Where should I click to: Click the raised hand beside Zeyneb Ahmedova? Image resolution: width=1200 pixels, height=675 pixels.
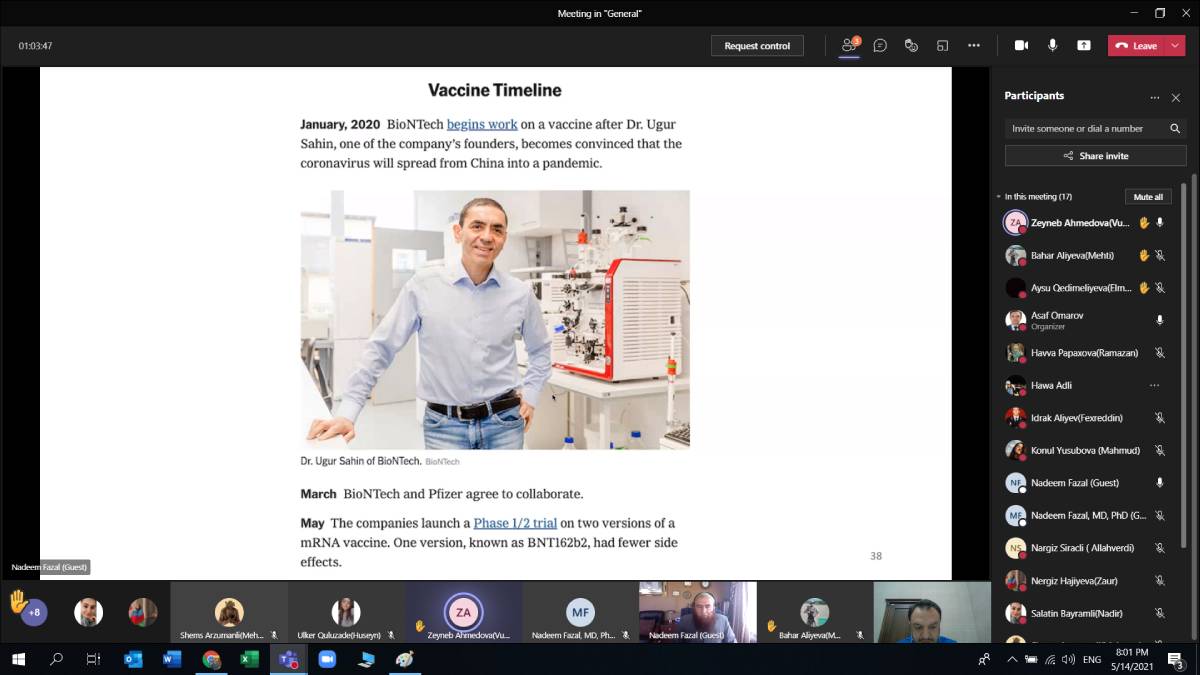point(1144,223)
